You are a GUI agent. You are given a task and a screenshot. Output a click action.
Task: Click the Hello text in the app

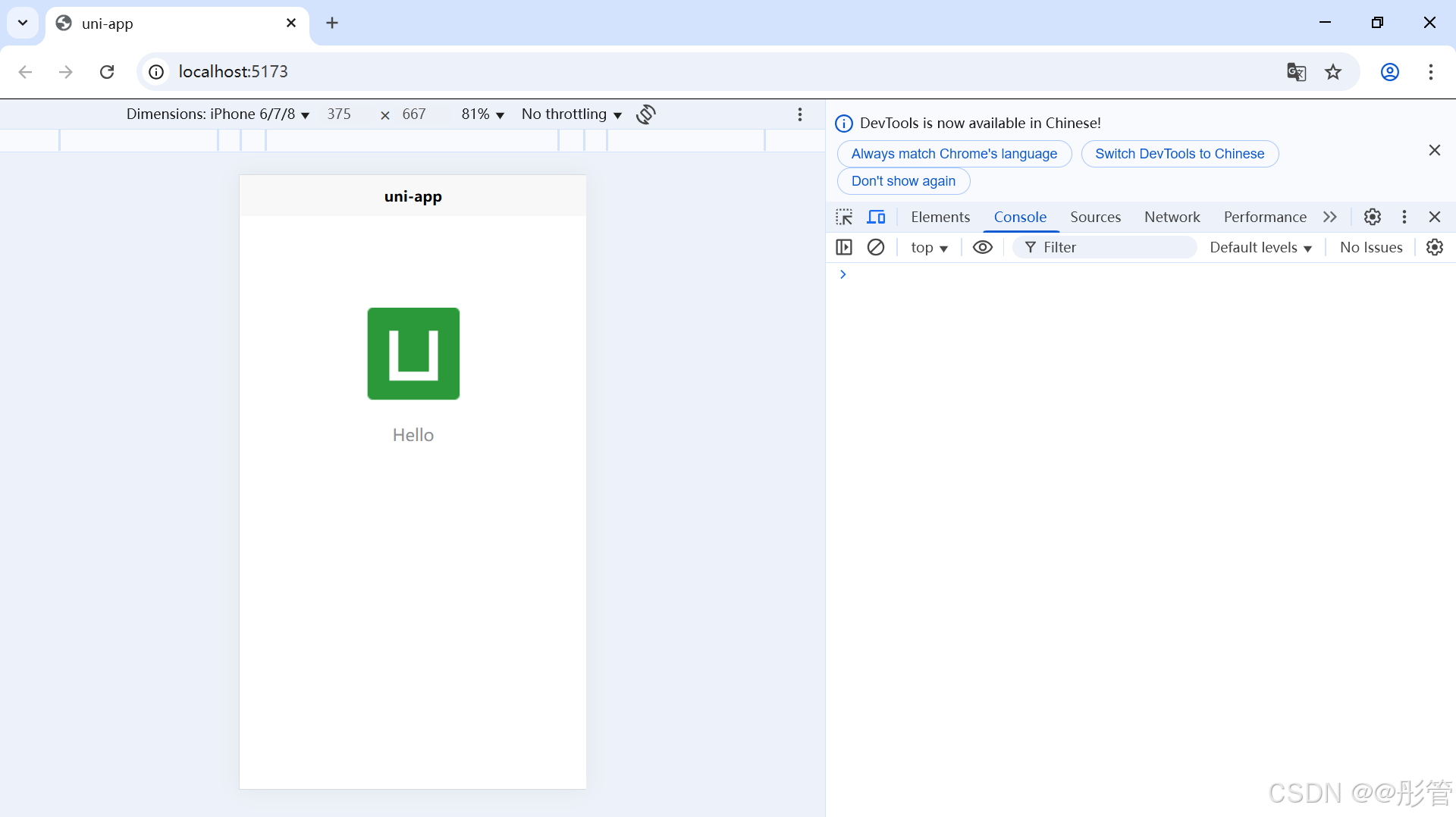pos(413,435)
